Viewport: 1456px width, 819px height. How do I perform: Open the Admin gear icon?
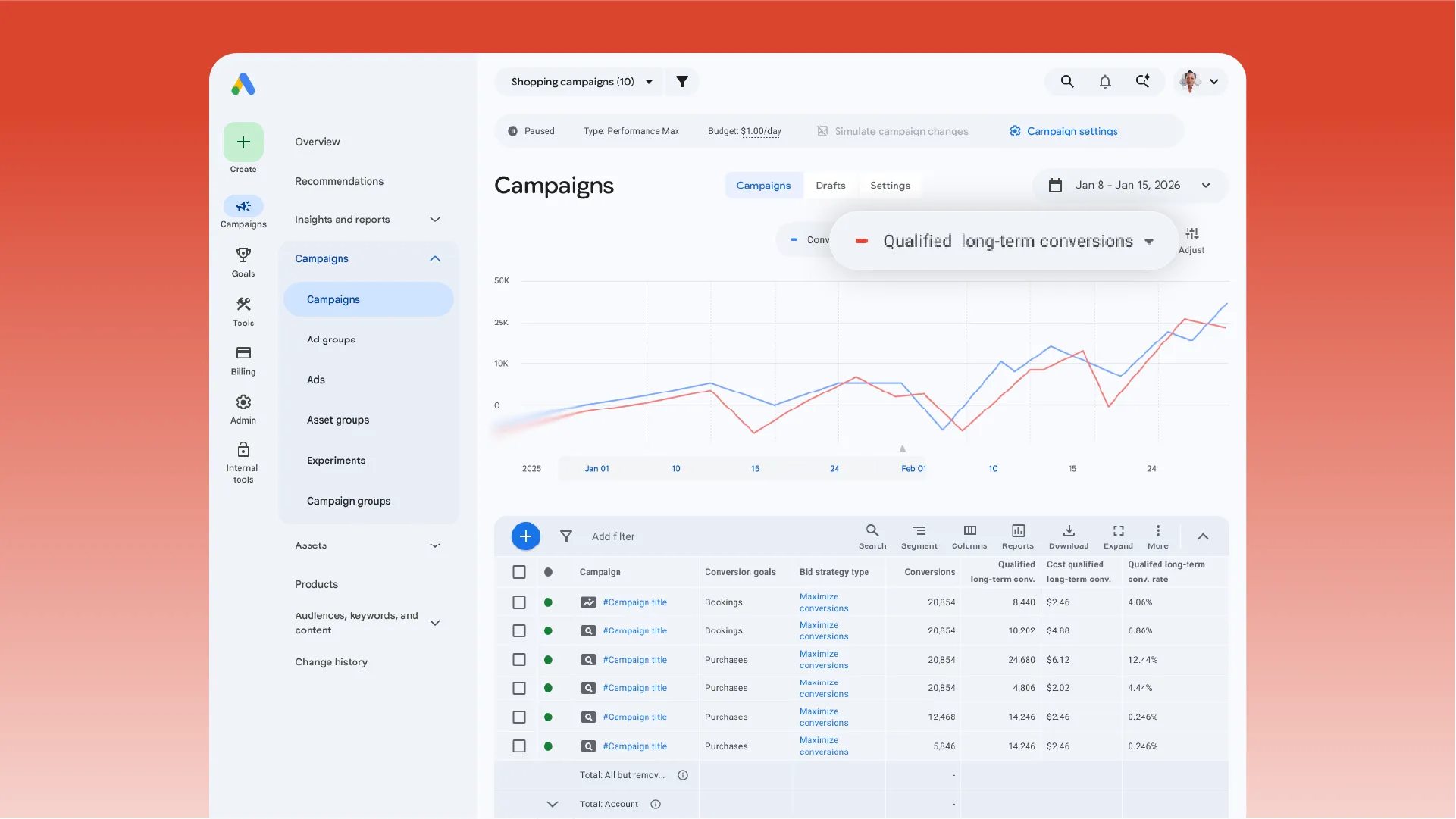[x=243, y=402]
